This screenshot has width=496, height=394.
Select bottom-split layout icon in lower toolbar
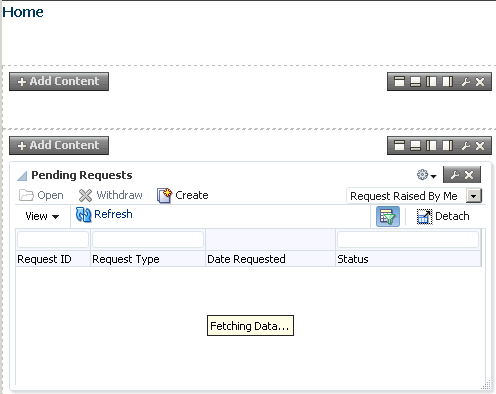(415, 146)
